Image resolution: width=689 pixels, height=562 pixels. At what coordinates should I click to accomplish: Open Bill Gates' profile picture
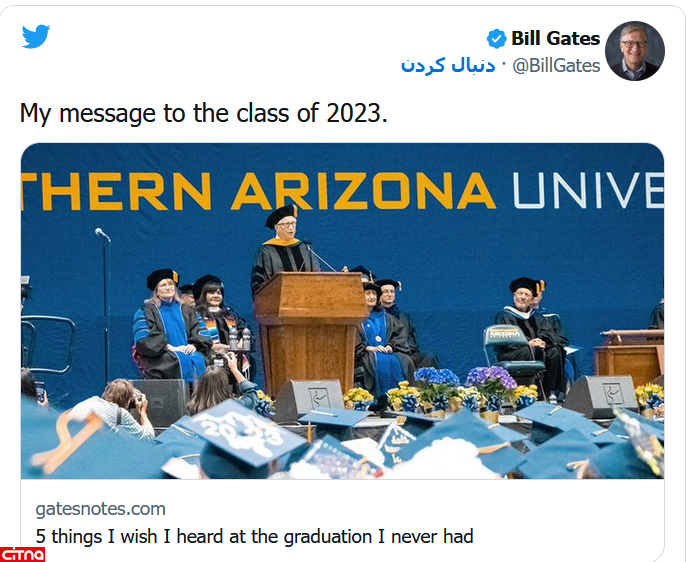coord(634,50)
